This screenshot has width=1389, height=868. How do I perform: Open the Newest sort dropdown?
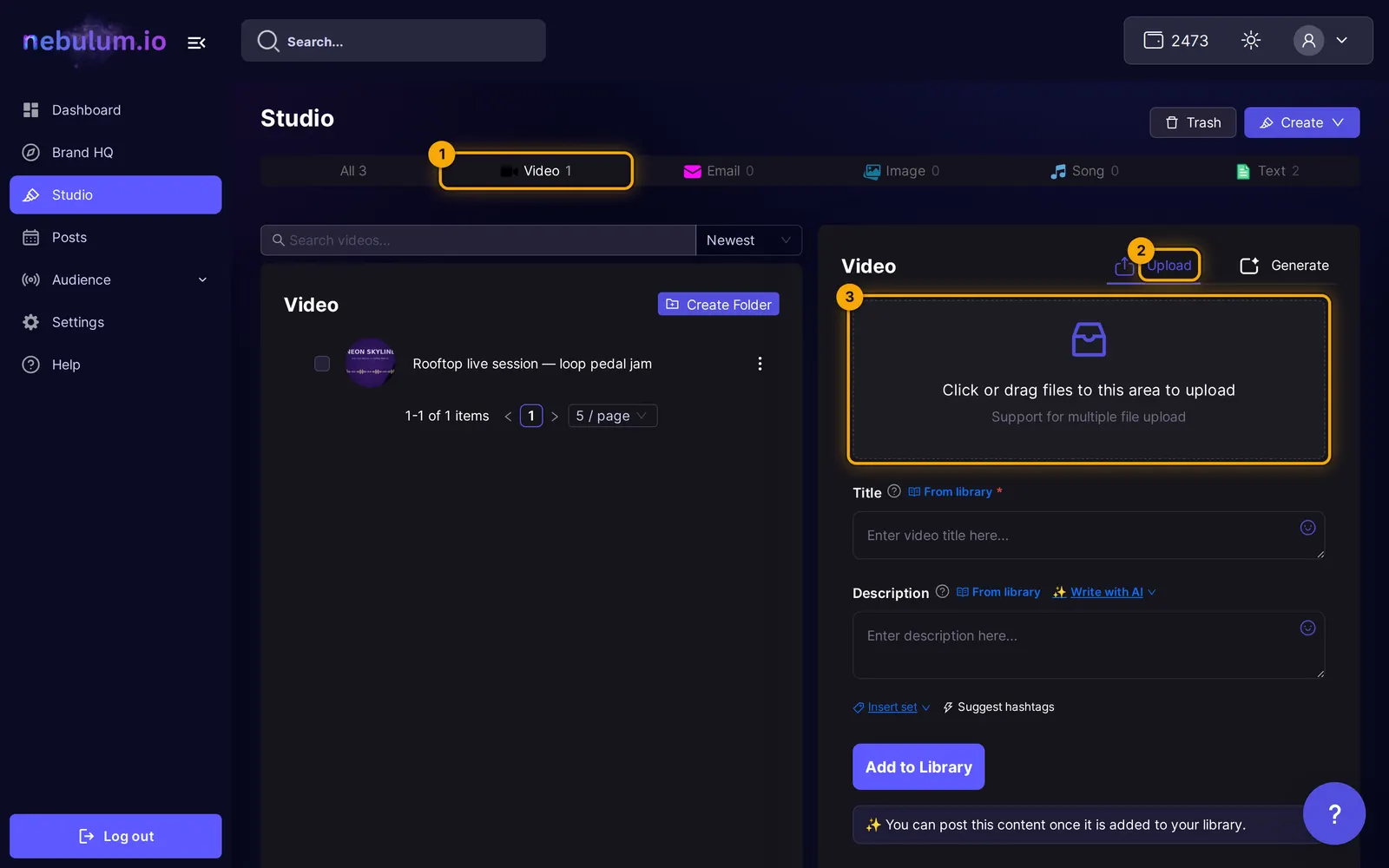748,240
